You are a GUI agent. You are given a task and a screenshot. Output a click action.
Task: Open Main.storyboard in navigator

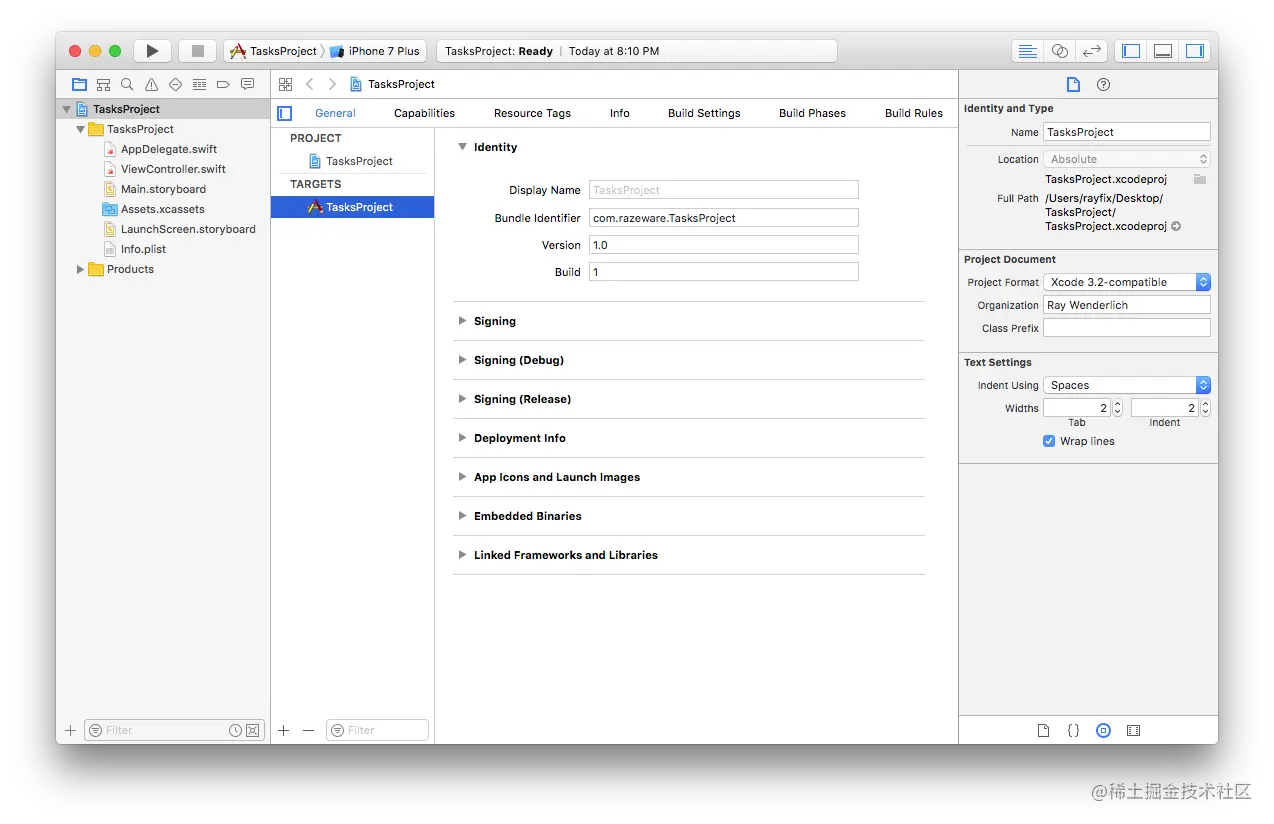click(163, 189)
